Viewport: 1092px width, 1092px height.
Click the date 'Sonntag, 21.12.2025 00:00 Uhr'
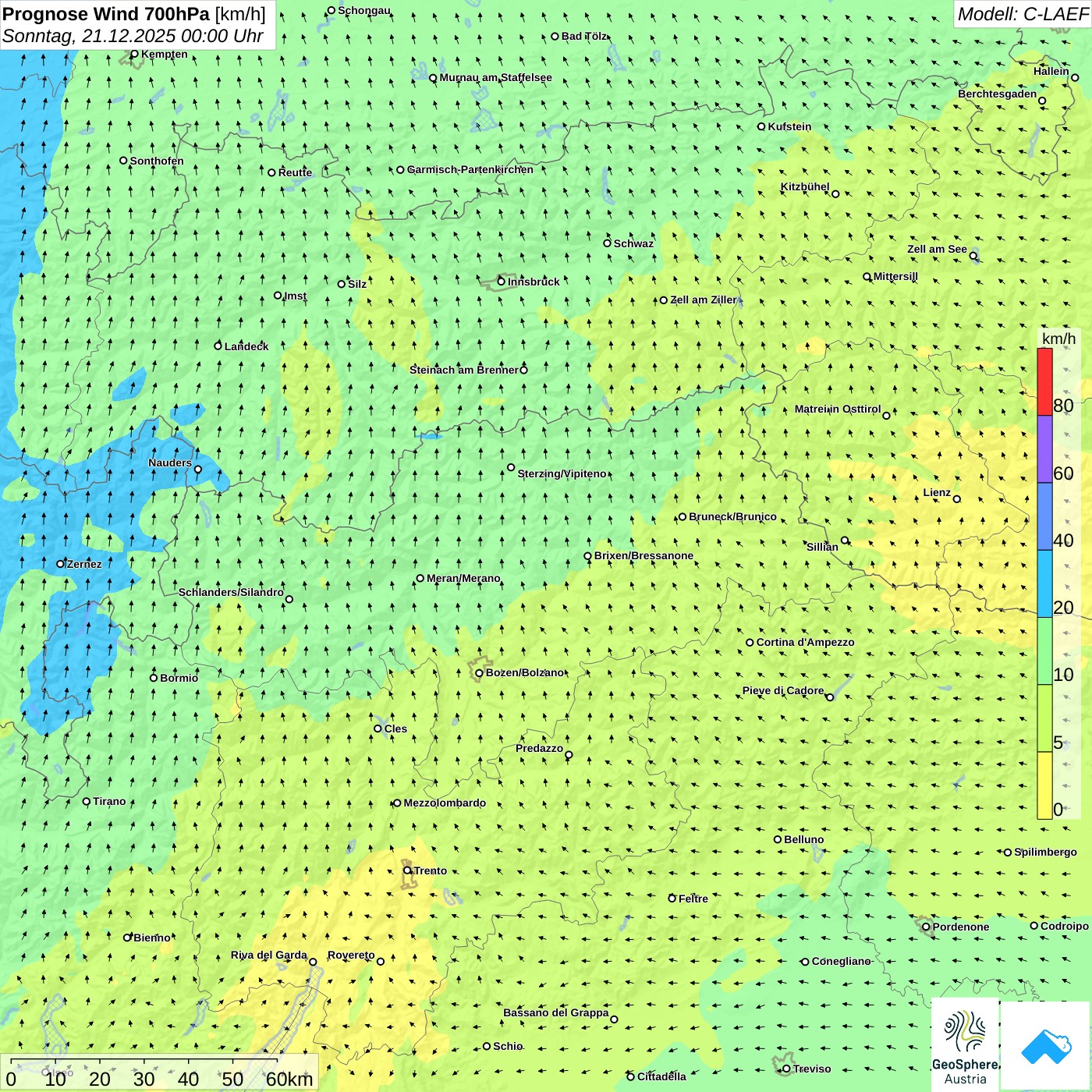(133, 36)
